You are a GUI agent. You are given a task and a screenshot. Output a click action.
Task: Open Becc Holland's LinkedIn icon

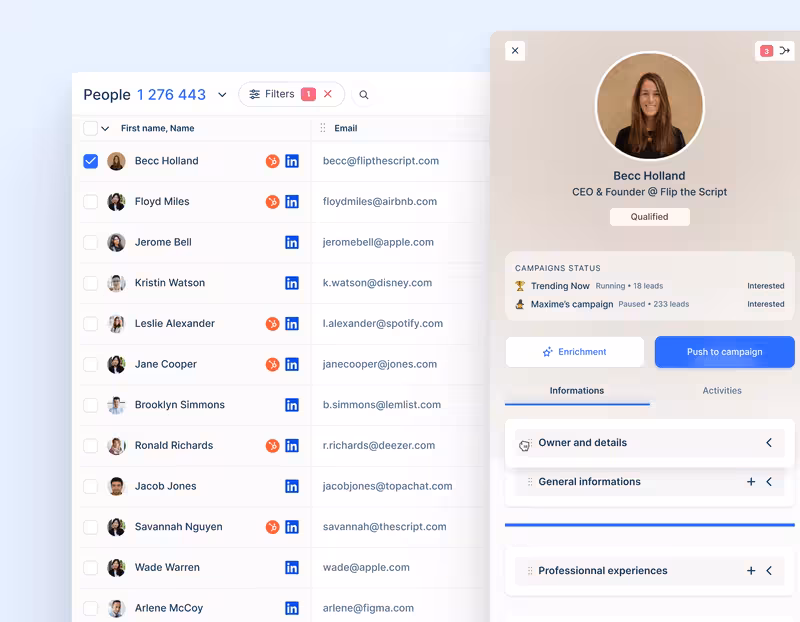click(292, 161)
